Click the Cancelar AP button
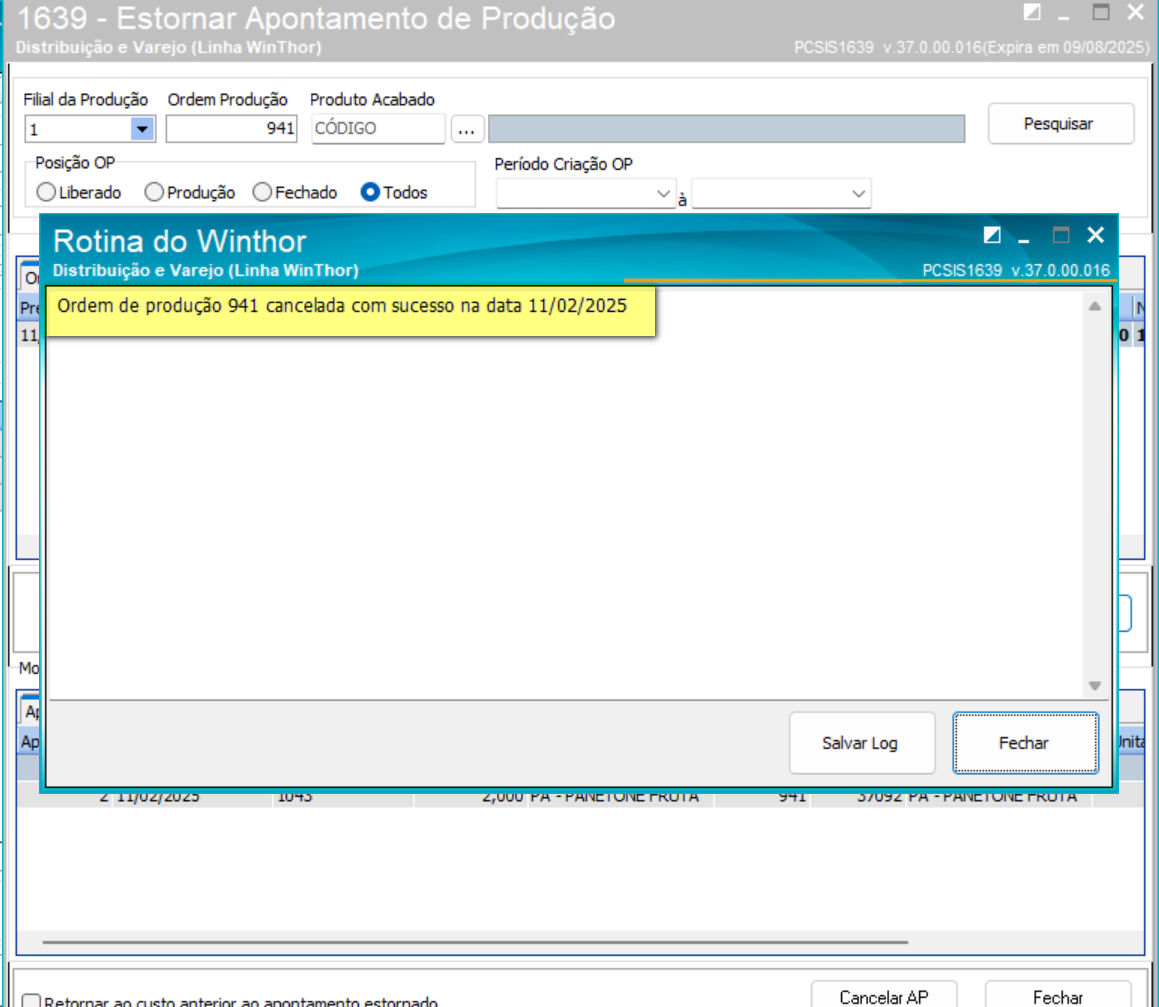The height and width of the screenshot is (1007, 1159). pos(883,996)
